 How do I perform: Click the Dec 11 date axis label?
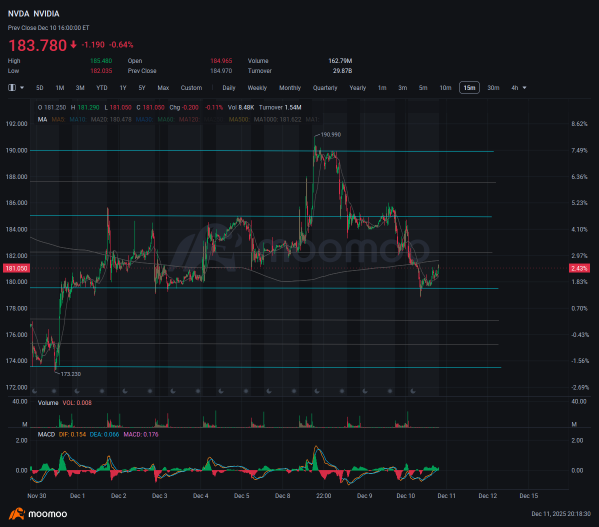click(x=446, y=496)
